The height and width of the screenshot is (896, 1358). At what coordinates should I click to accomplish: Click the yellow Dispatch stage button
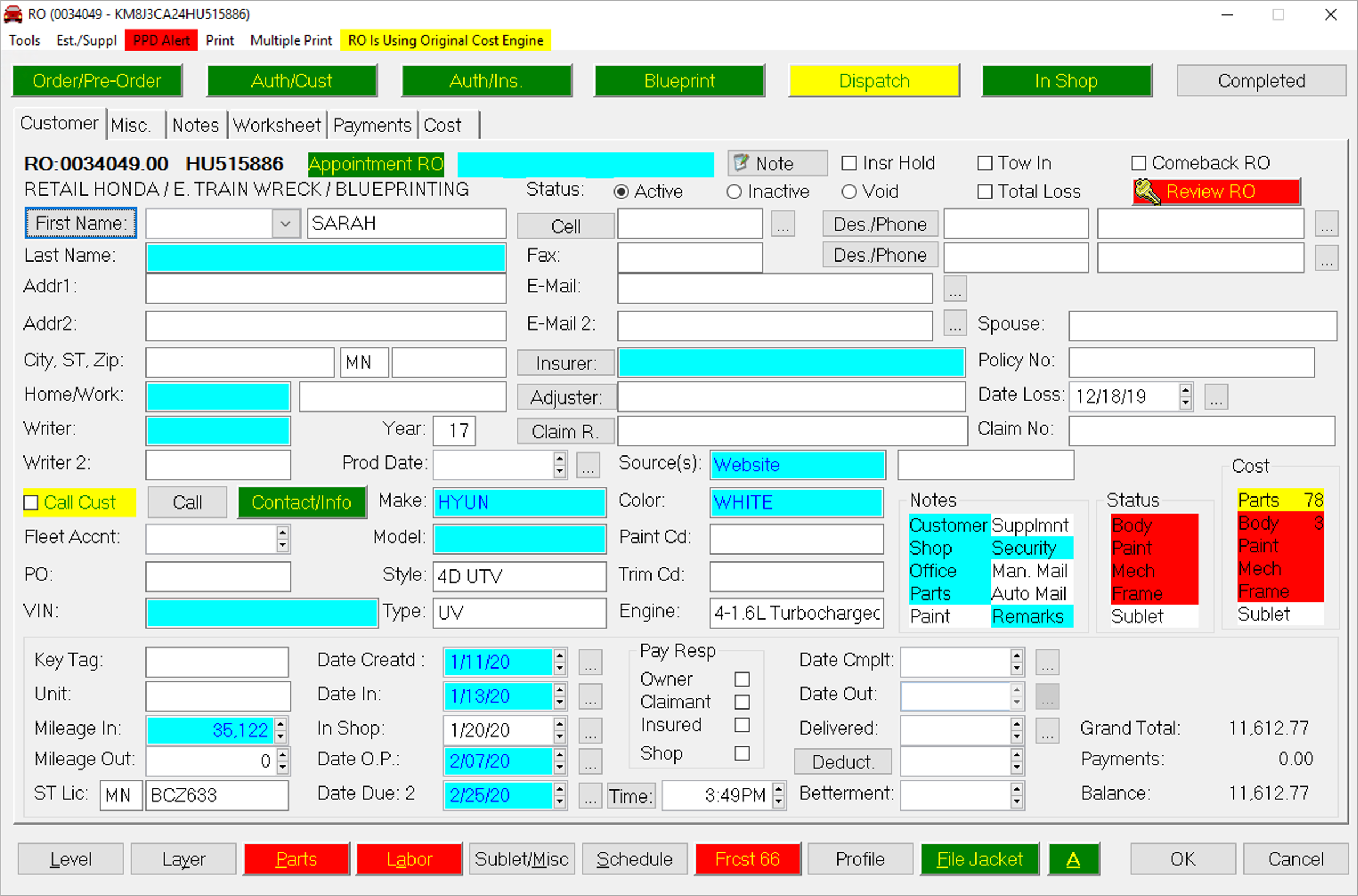(x=873, y=81)
